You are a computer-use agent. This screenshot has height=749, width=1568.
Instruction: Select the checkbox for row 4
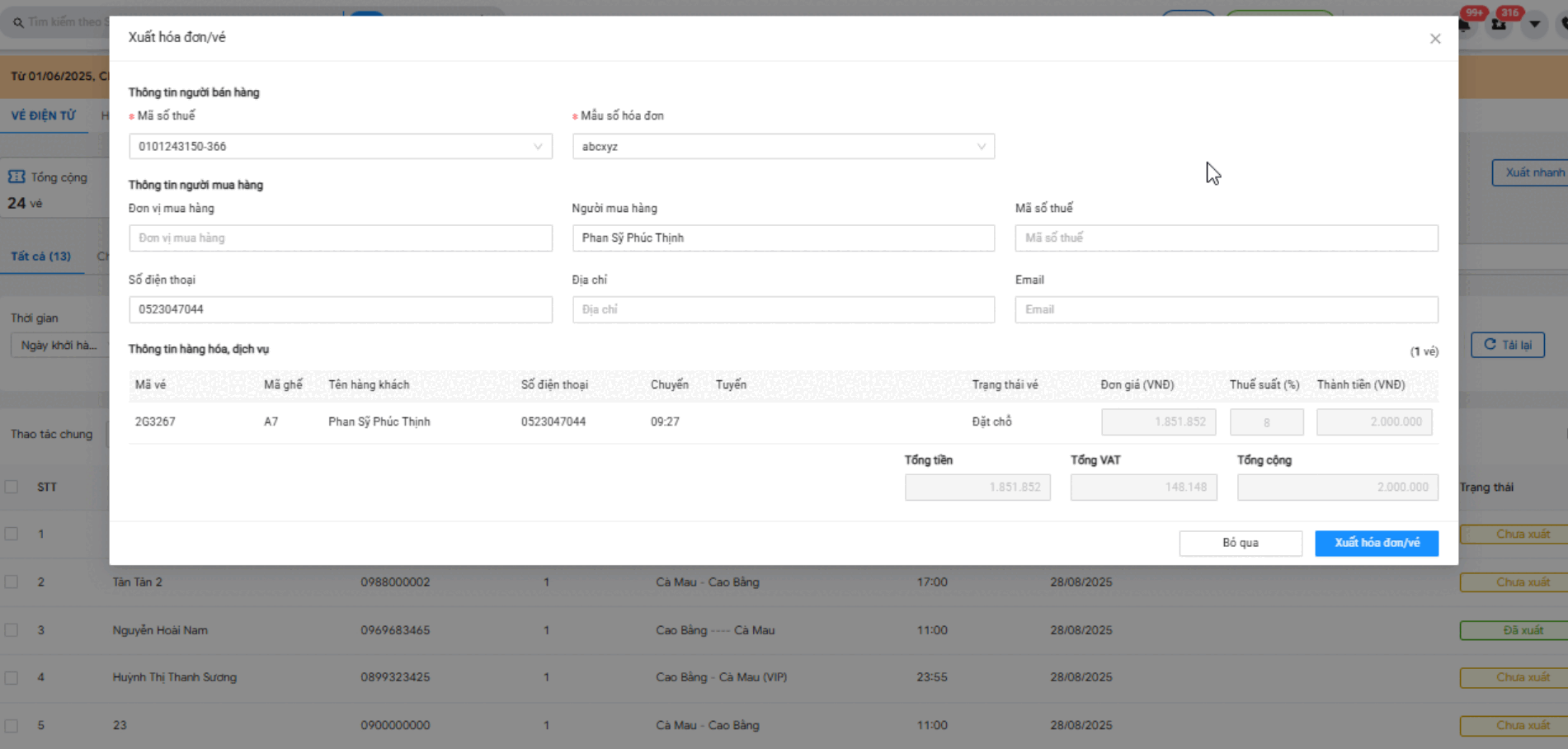pos(12,677)
